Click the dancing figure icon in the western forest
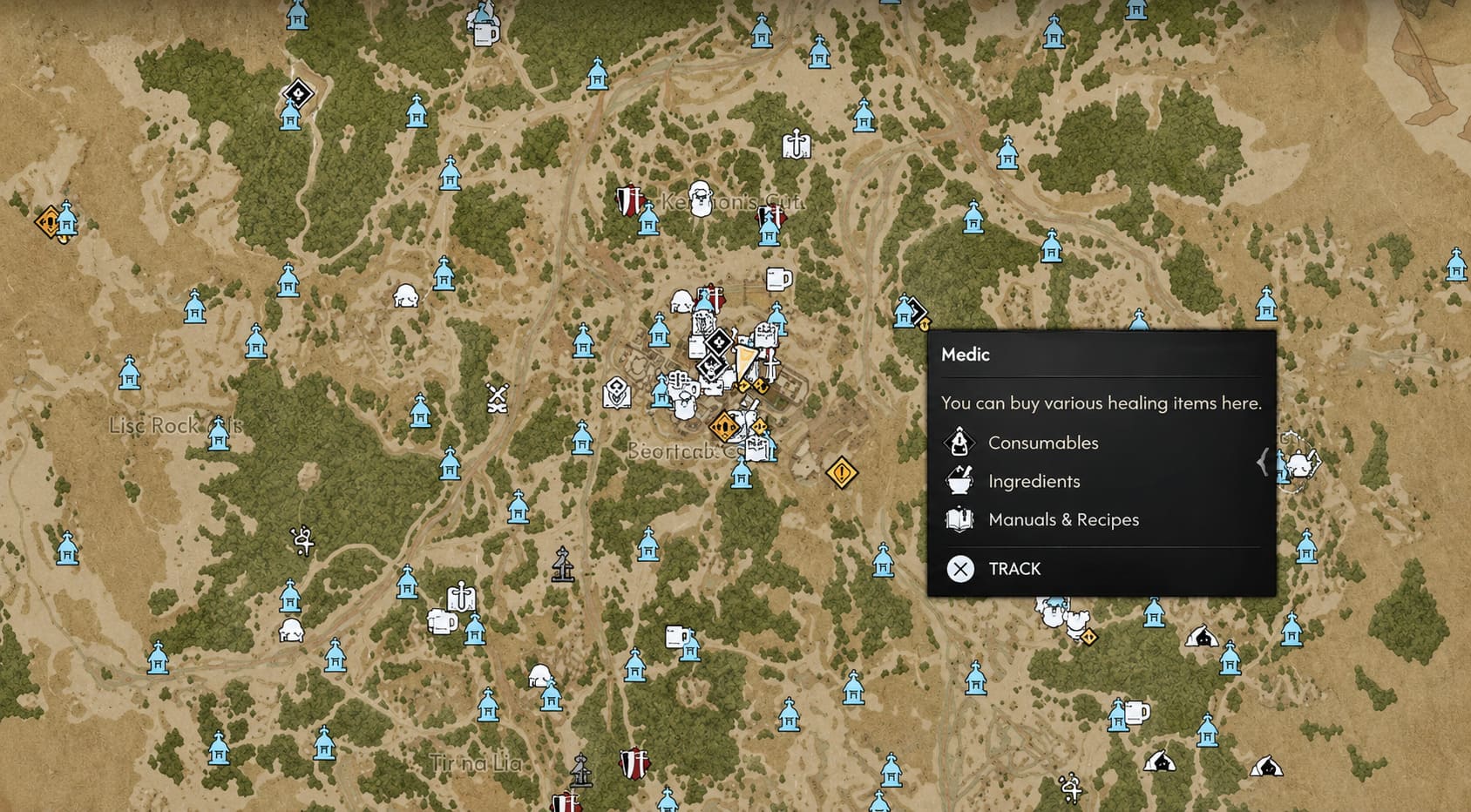This screenshot has width=1471, height=812. (x=302, y=540)
